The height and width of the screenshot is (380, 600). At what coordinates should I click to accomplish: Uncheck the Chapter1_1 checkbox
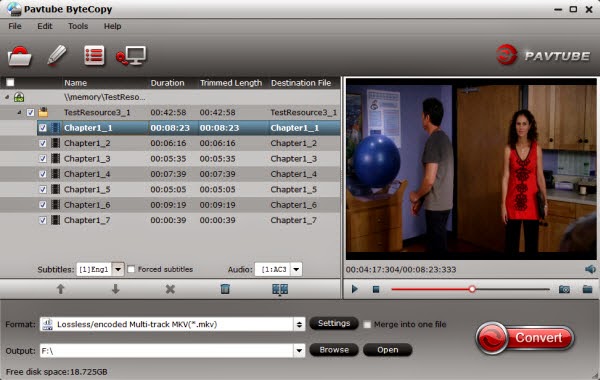click(x=42, y=128)
